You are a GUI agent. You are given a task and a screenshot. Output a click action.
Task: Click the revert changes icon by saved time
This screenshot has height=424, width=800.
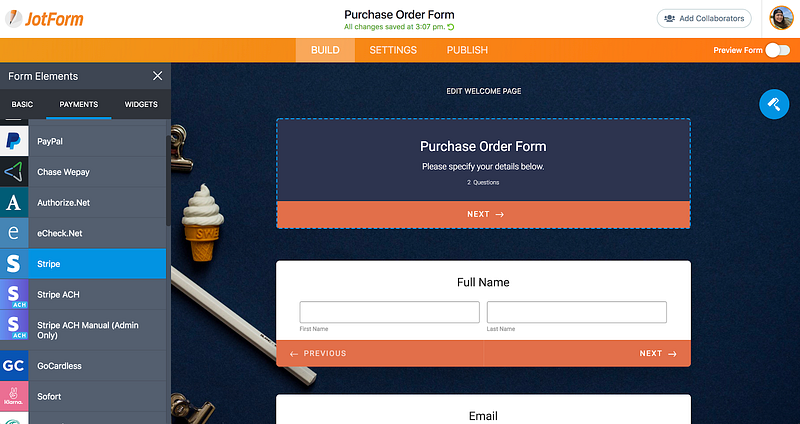(451, 27)
